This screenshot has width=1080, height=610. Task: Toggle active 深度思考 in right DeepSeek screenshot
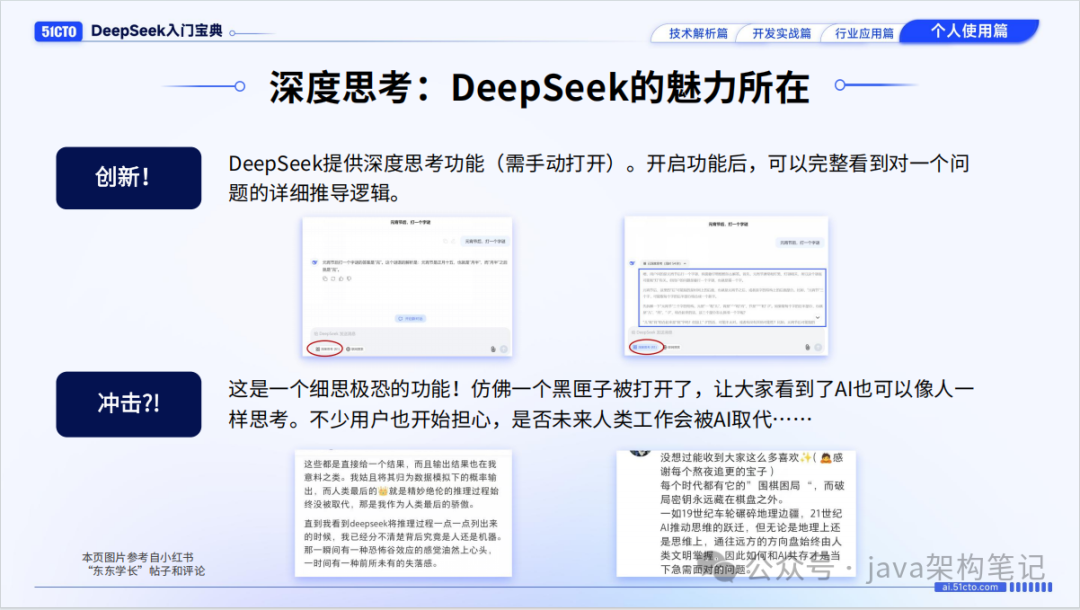pos(645,347)
